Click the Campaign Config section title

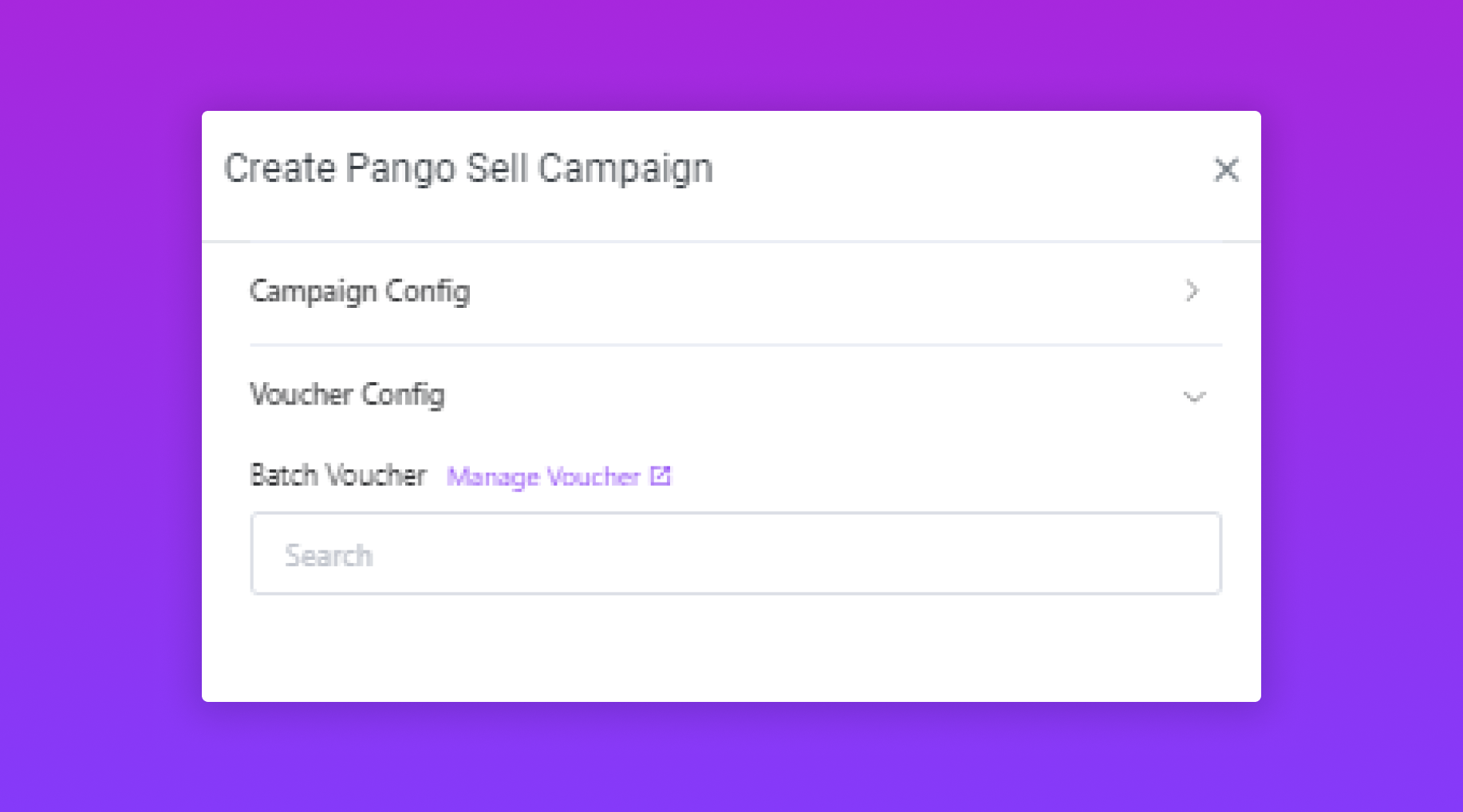pos(360,291)
